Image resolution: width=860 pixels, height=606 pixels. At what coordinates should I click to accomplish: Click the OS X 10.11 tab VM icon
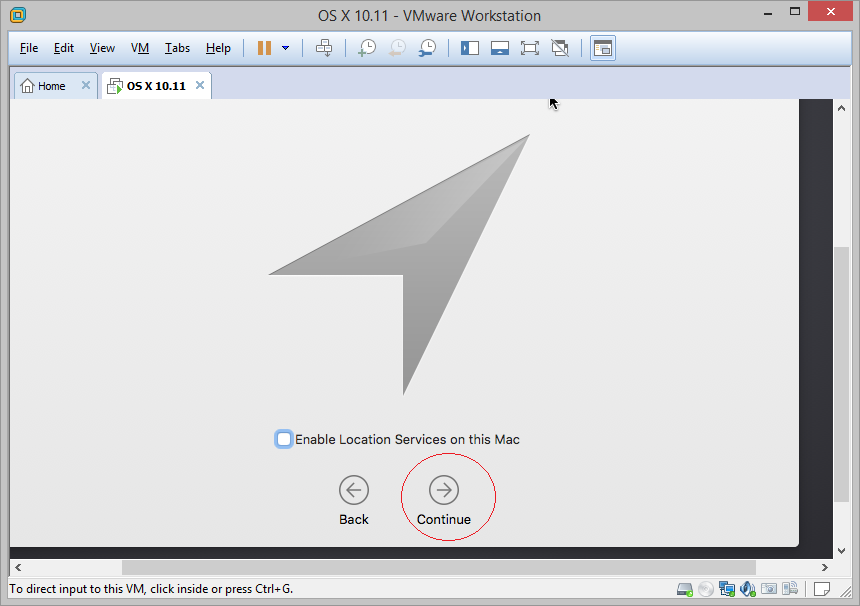[115, 86]
